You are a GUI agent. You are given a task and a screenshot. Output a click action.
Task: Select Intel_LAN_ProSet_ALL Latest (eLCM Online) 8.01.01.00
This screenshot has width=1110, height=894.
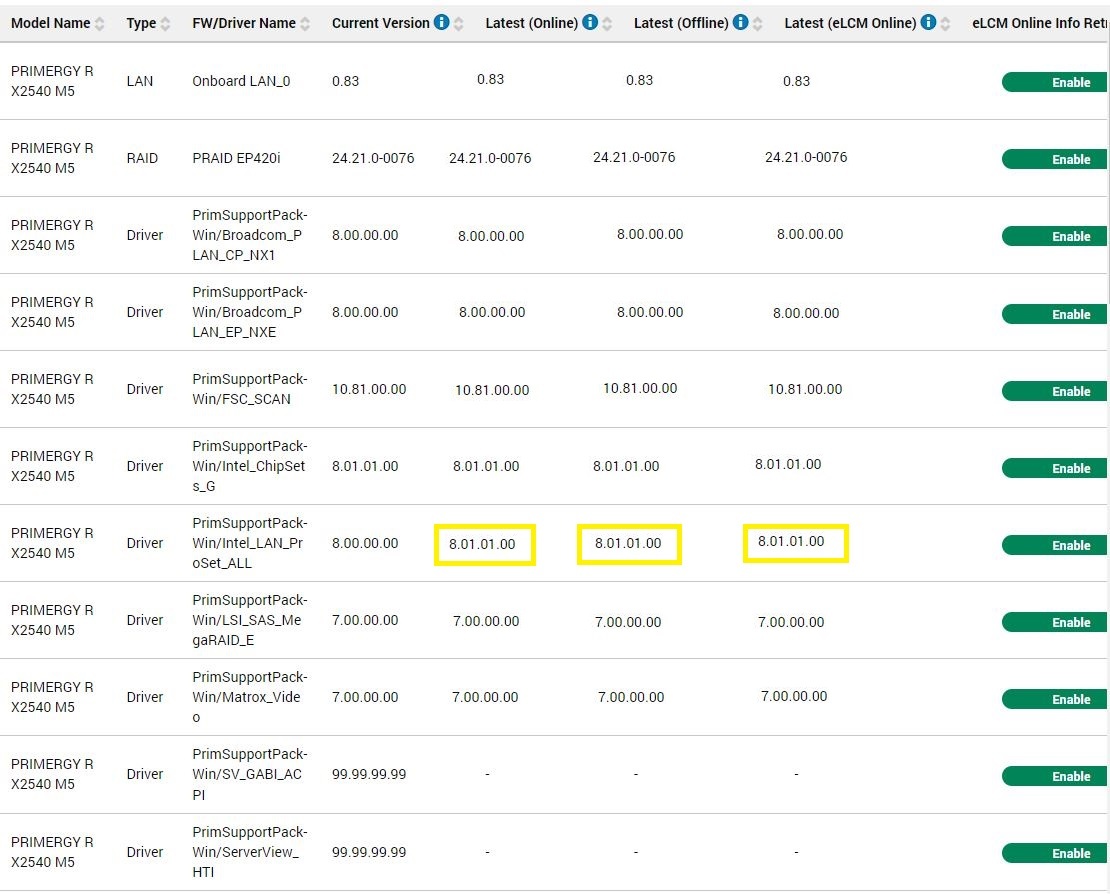[791, 541]
